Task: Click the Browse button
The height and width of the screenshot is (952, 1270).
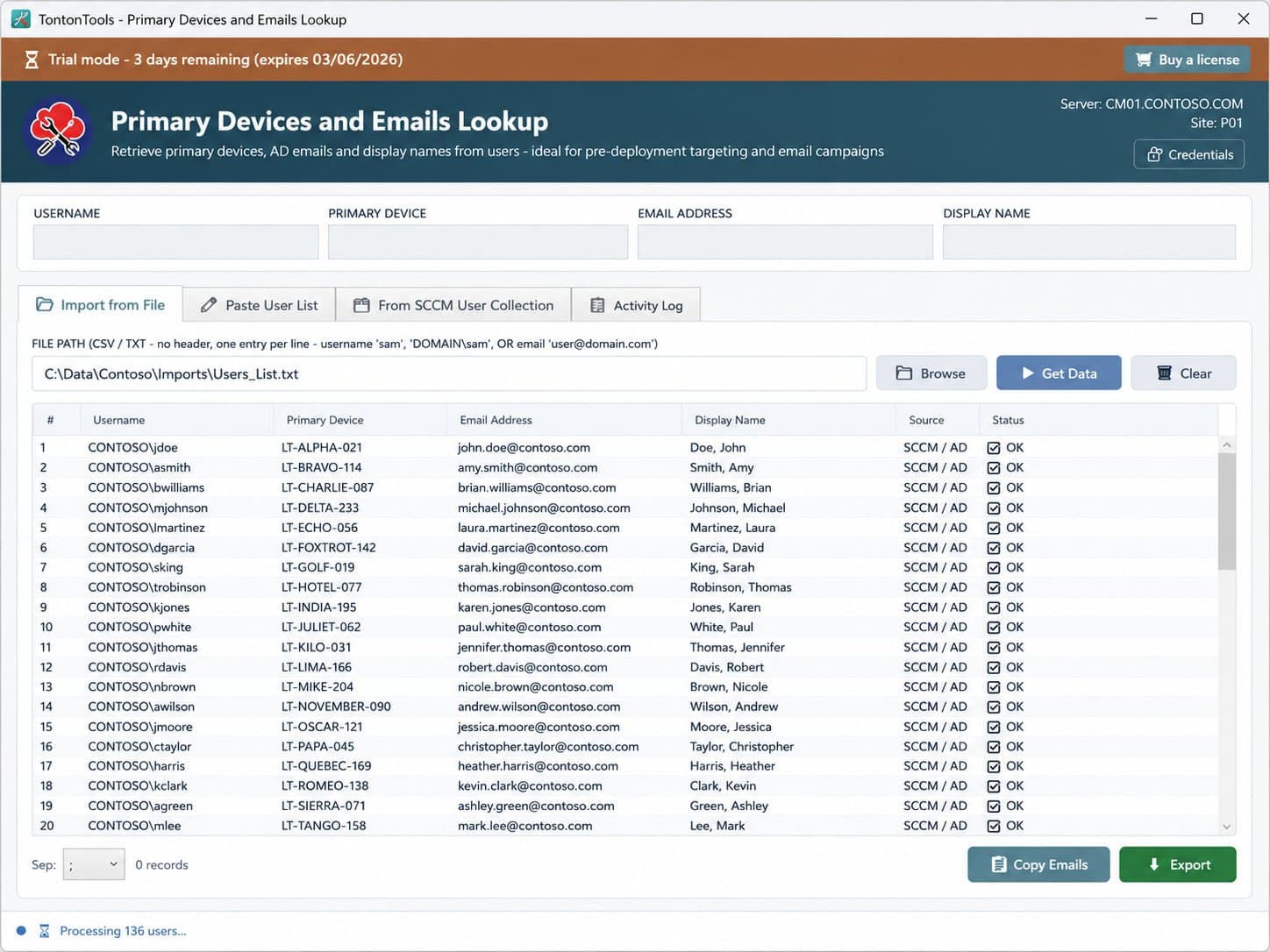Action: 931,373
